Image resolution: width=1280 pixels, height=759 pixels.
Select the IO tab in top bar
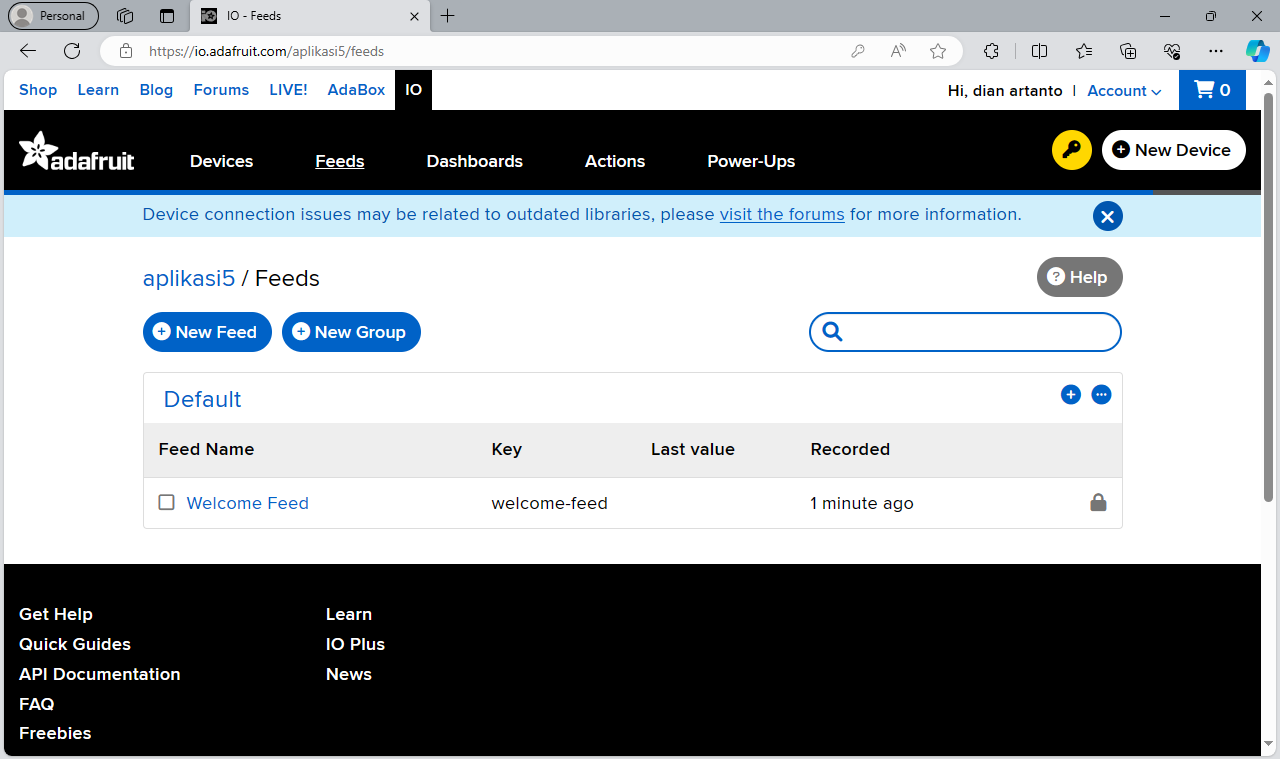413,90
